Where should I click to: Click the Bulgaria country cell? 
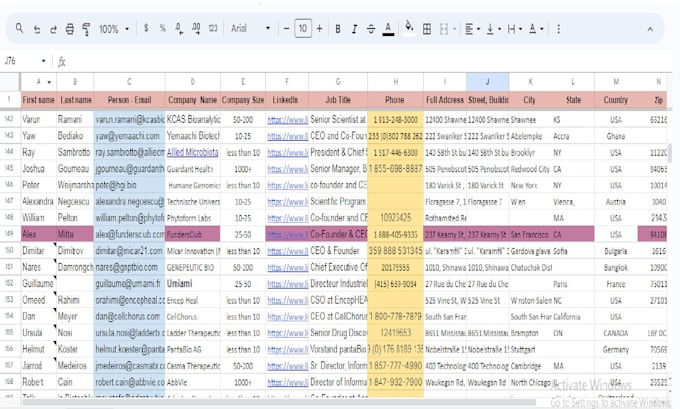point(616,251)
